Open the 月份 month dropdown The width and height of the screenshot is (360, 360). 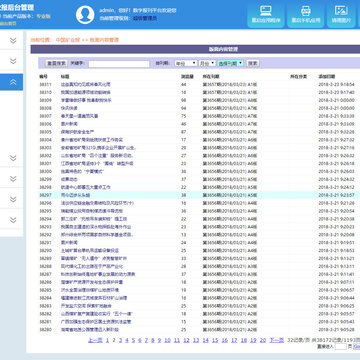(207, 63)
